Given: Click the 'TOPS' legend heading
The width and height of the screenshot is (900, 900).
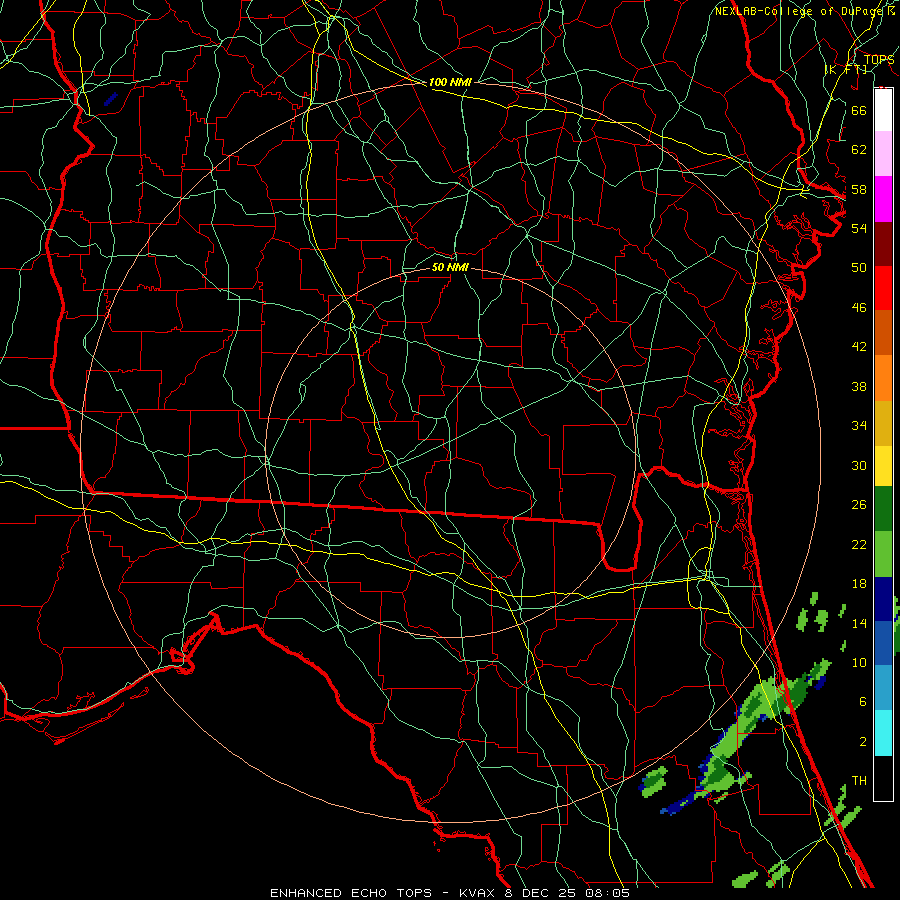Looking at the screenshot, I should 879,60.
